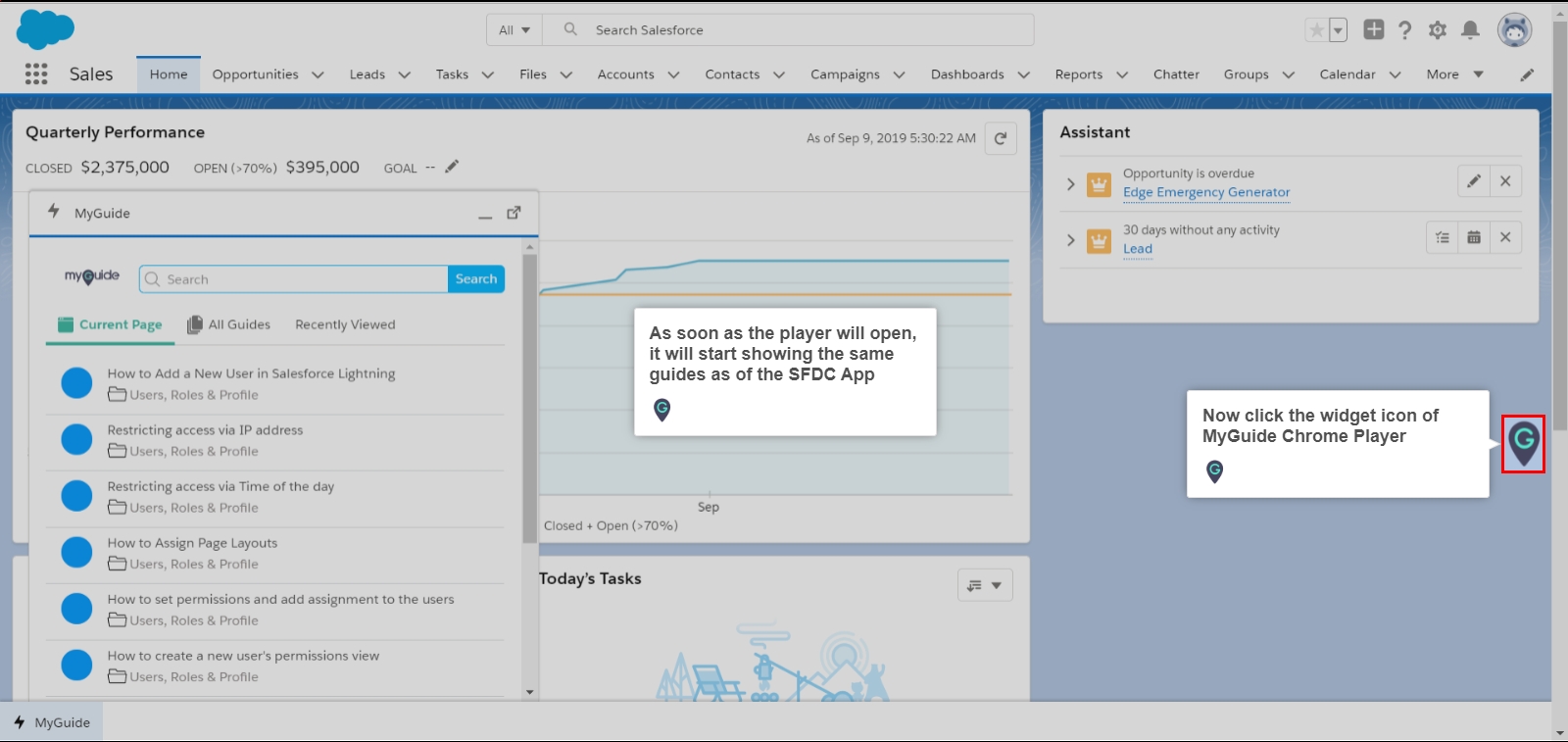The width and height of the screenshot is (1568, 742).
Task: Go to the Home tab
Action: 169,74
